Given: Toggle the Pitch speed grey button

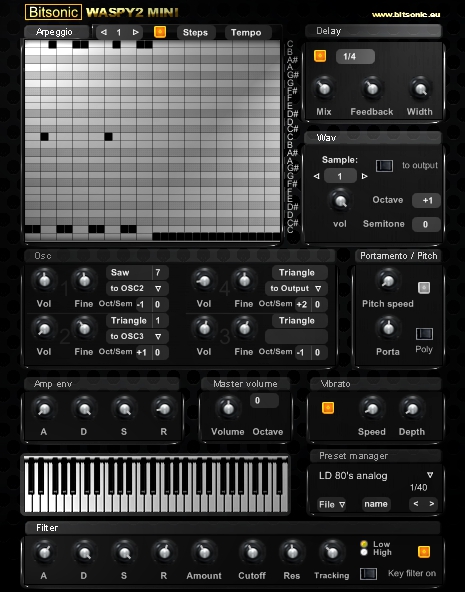Looking at the screenshot, I should (x=424, y=288).
